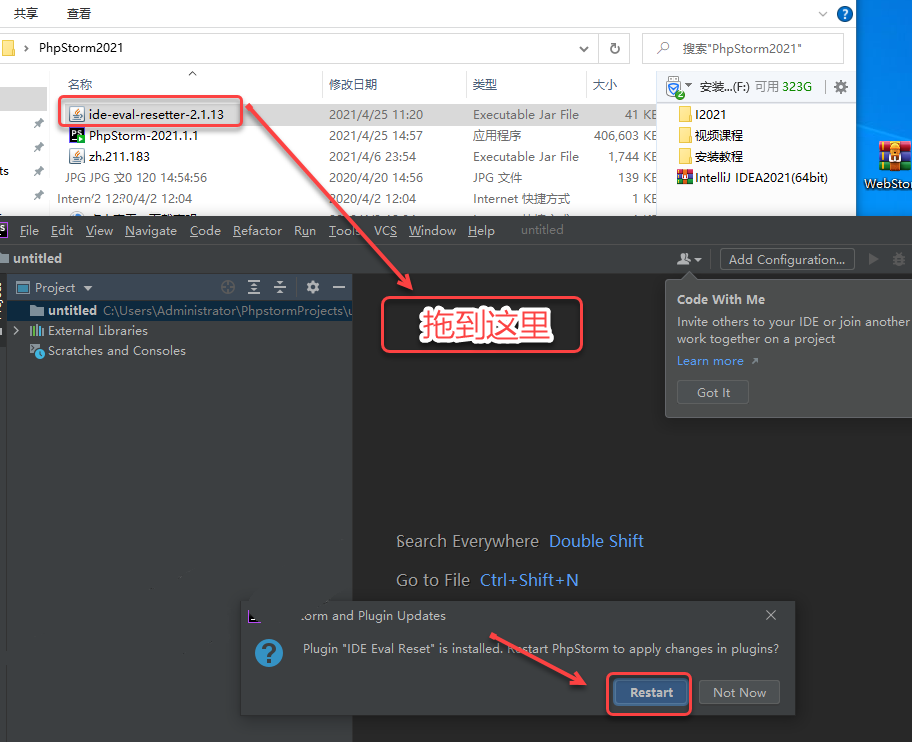Open the Refactor menu
The width and height of the screenshot is (912, 742).
pos(257,231)
